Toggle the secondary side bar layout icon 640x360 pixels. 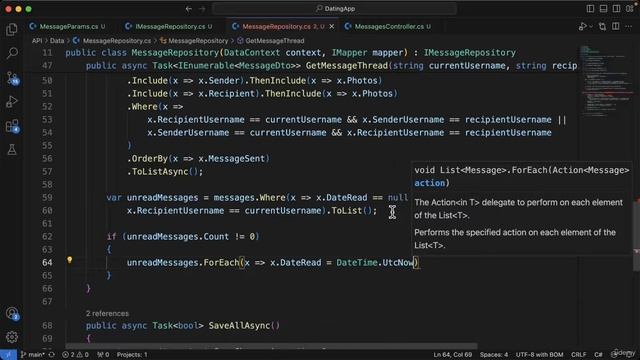click(616, 9)
